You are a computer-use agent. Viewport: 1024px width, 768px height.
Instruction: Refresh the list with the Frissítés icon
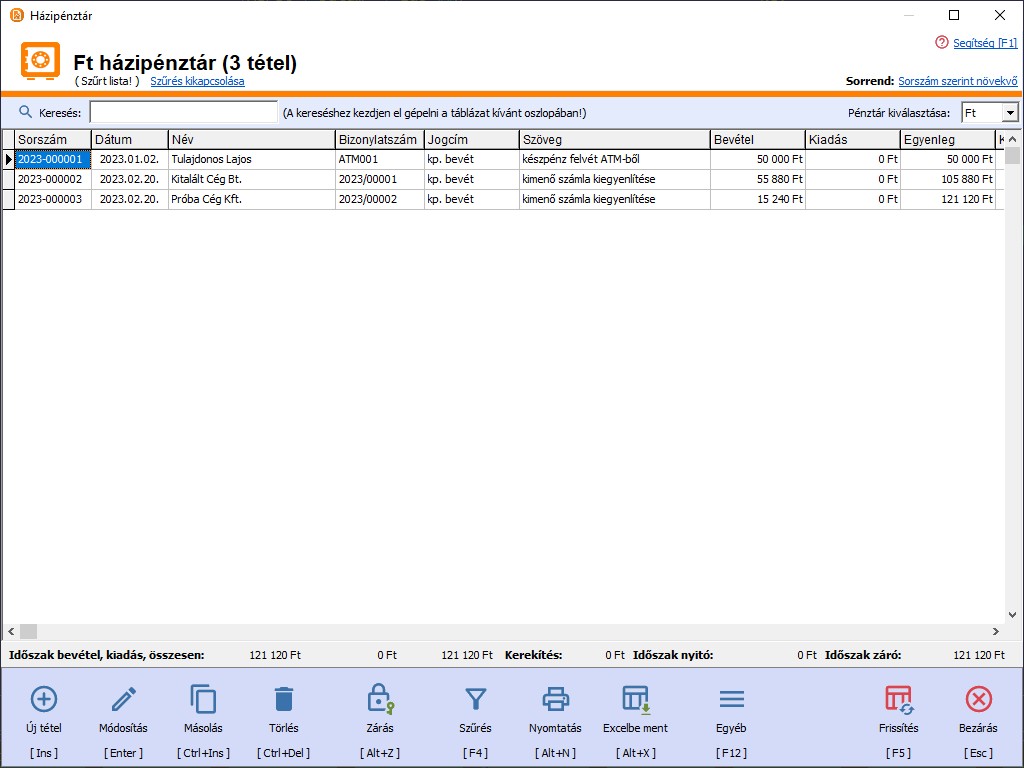(x=898, y=699)
